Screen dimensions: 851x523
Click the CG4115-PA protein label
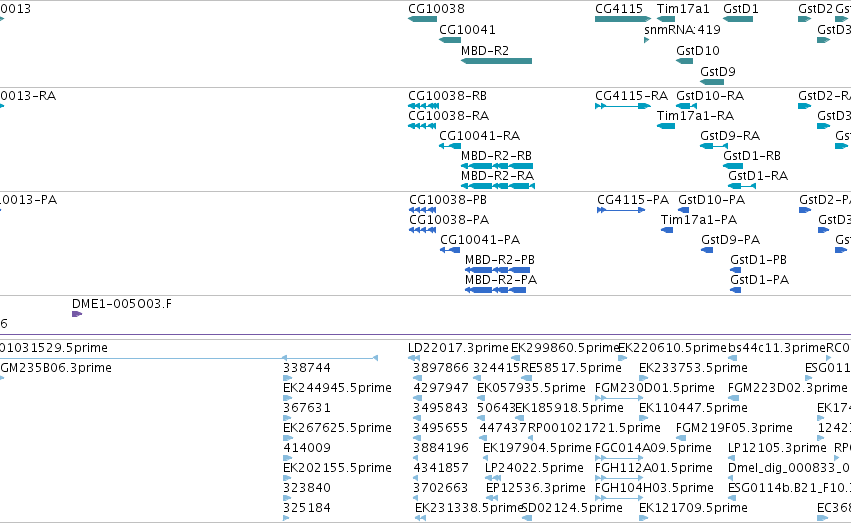(x=633, y=200)
